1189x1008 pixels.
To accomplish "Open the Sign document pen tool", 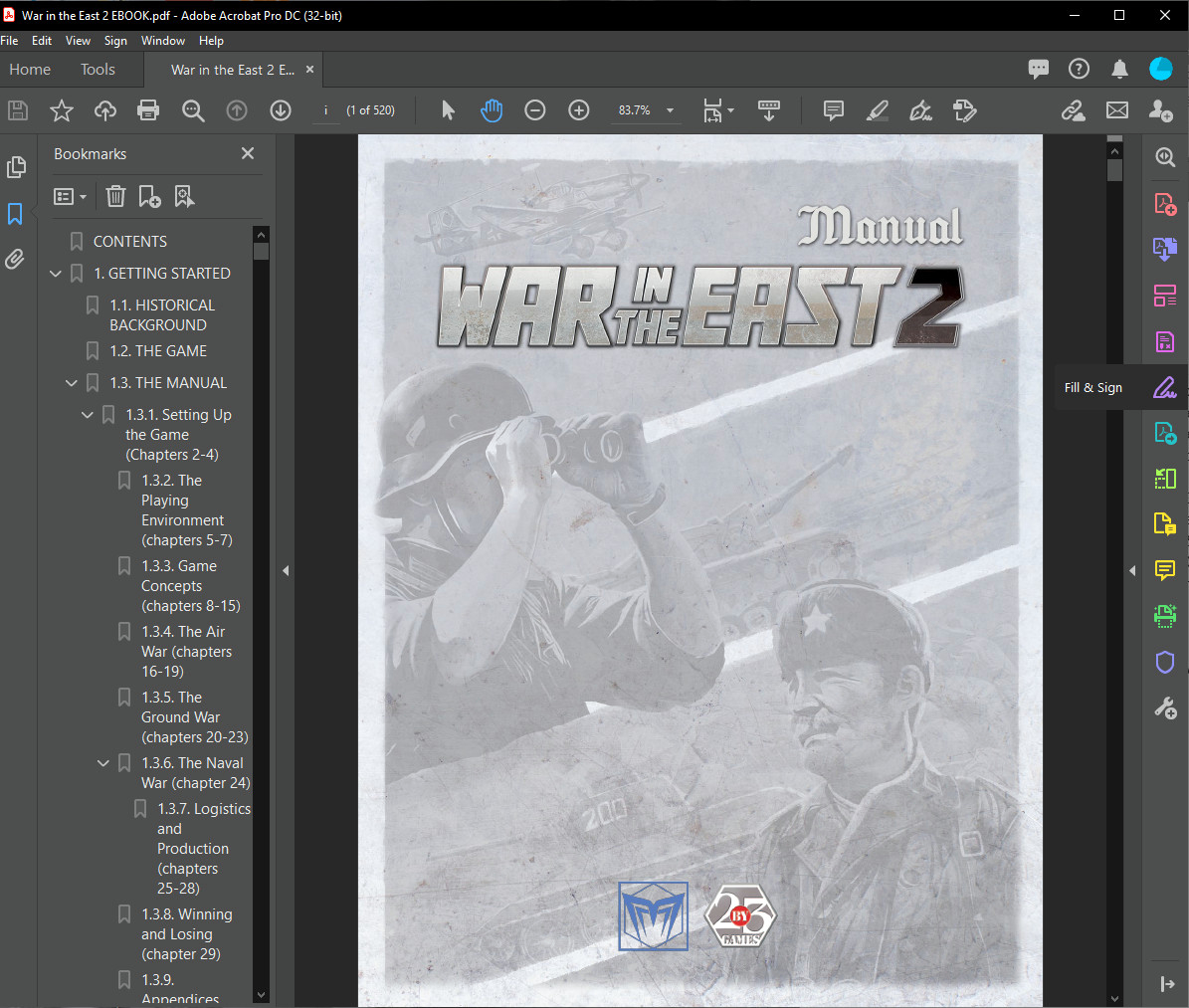I will coord(920,110).
